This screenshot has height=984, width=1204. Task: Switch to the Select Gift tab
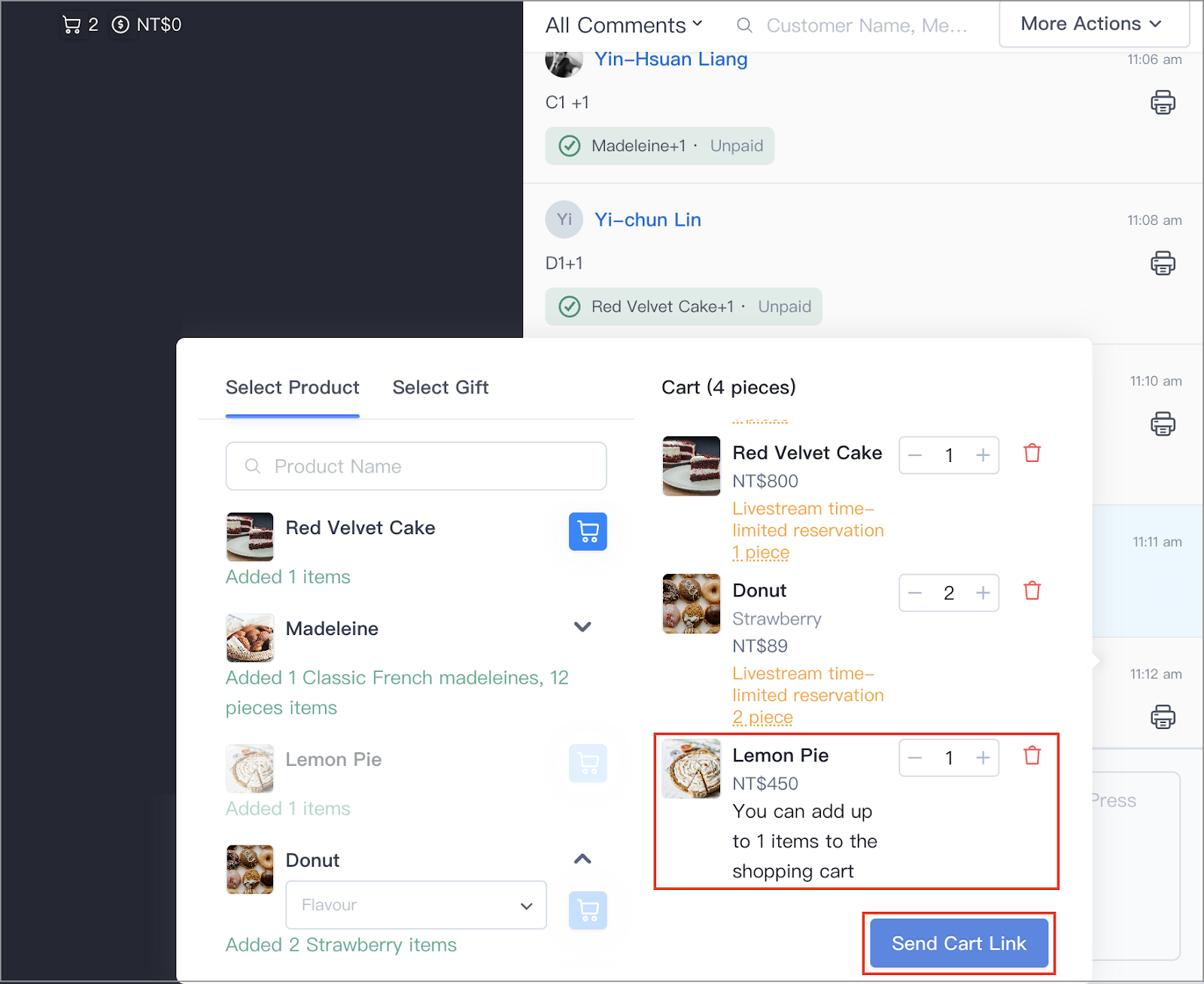(440, 387)
